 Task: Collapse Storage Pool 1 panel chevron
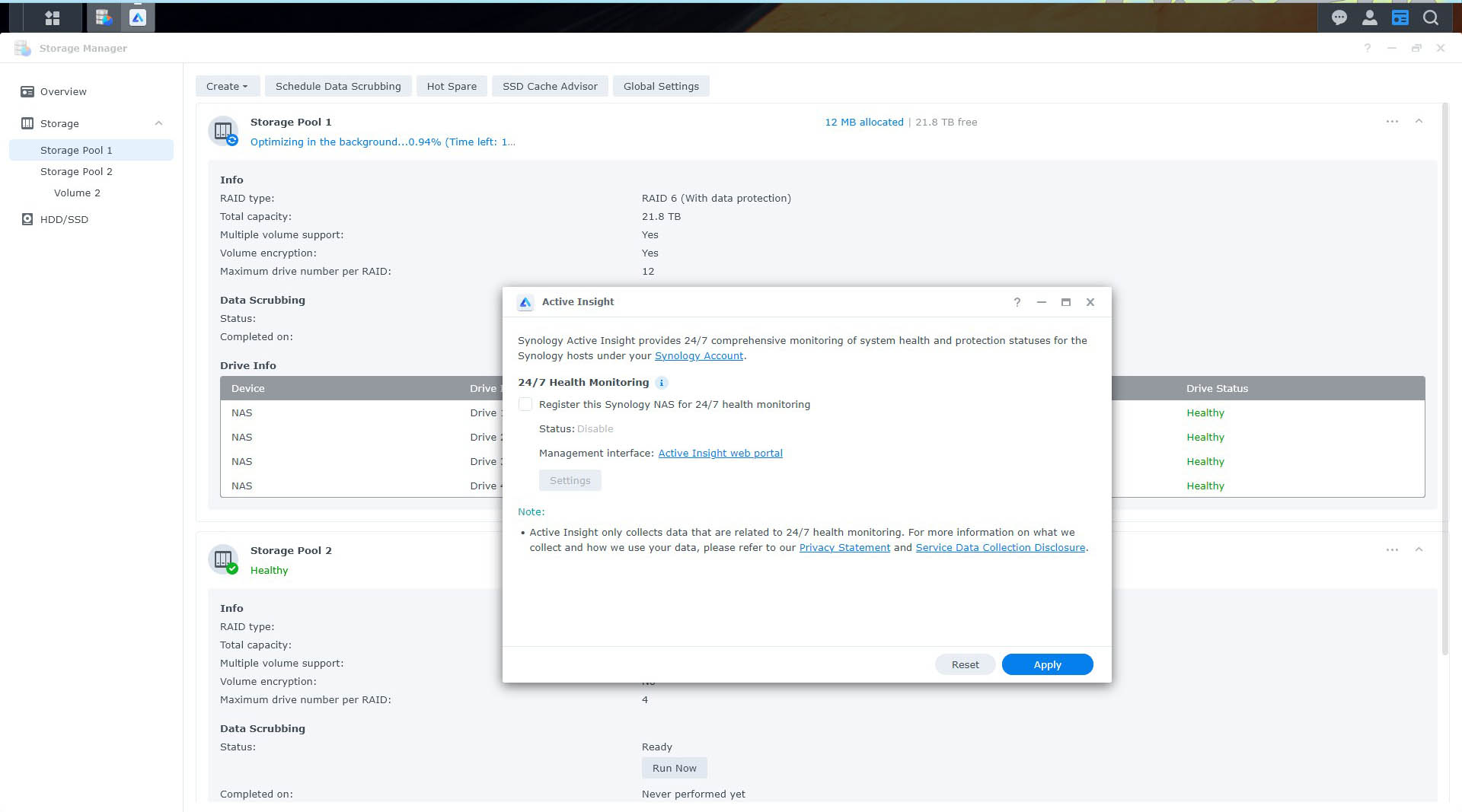point(1419,121)
